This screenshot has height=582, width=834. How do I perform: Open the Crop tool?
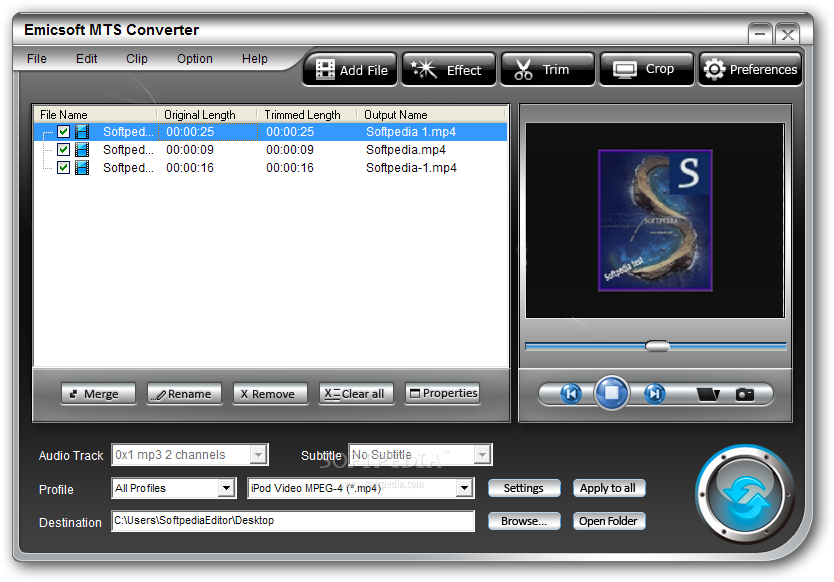coord(647,69)
